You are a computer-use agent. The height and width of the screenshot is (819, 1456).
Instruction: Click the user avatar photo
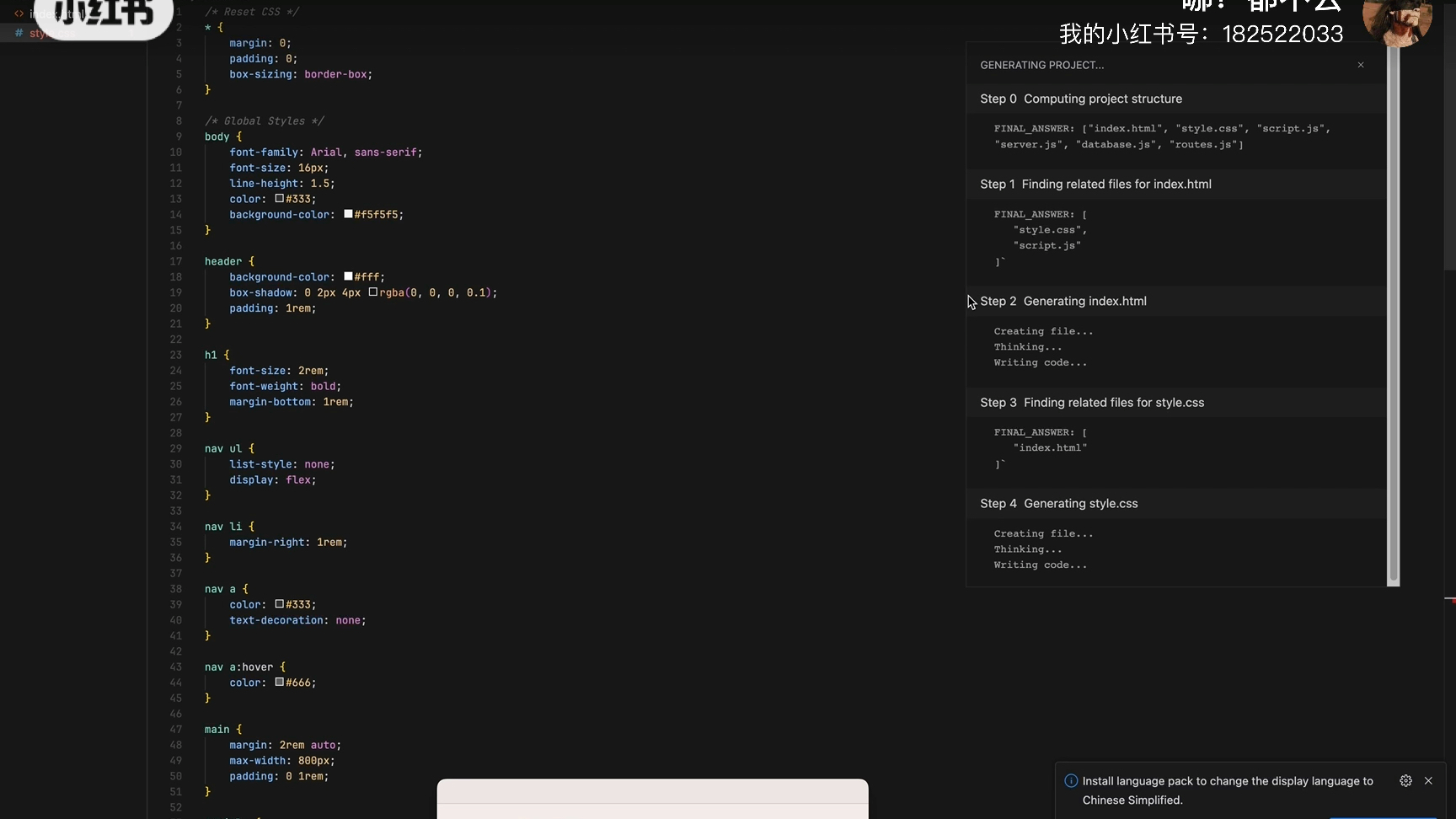point(1397,21)
